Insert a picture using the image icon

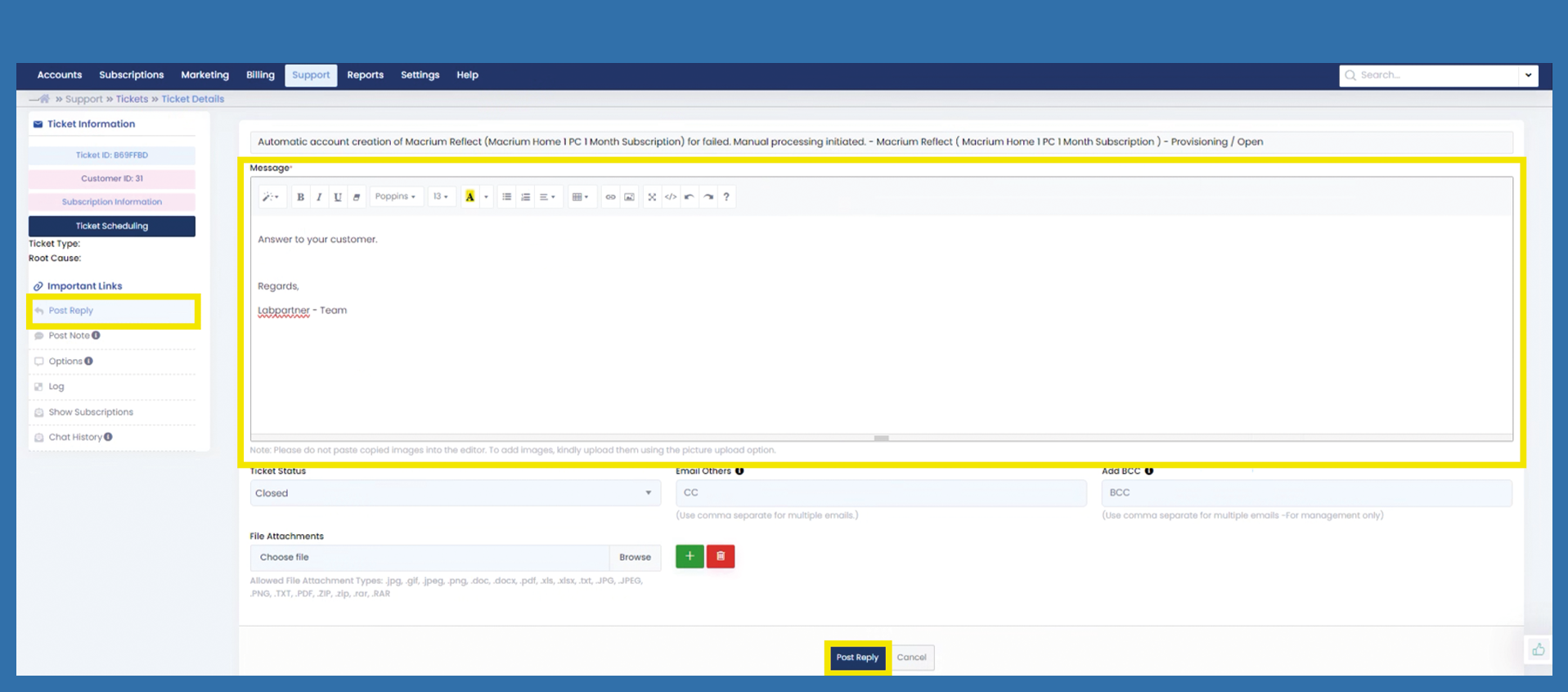(x=629, y=197)
